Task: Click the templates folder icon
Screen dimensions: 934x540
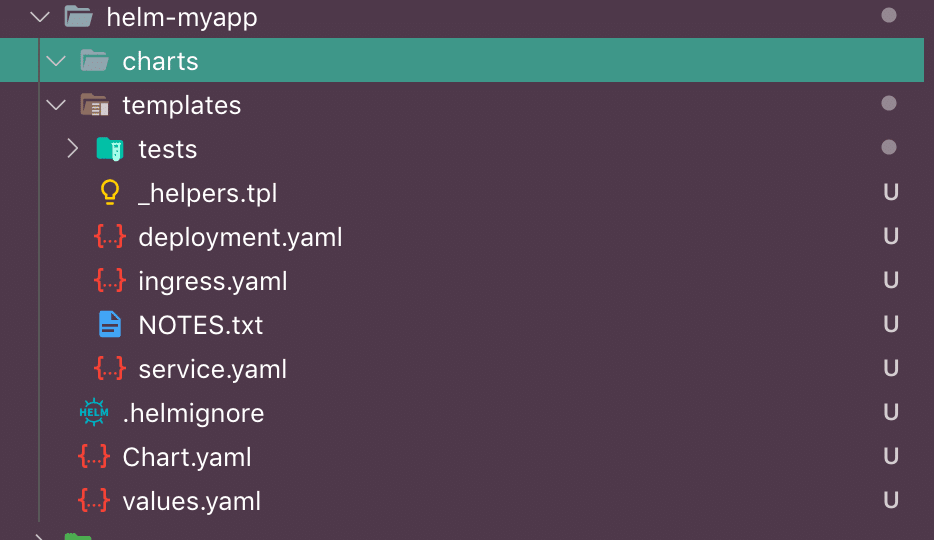Action: (94, 105)
